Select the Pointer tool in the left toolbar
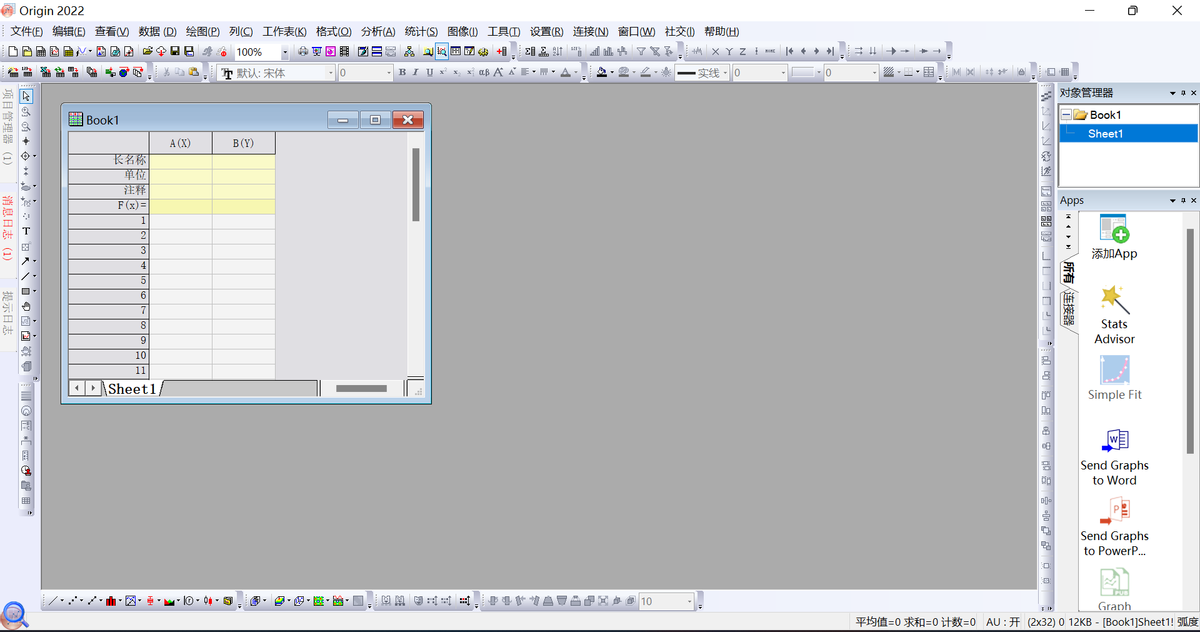The image size is (1200, 632). [27, 97]
